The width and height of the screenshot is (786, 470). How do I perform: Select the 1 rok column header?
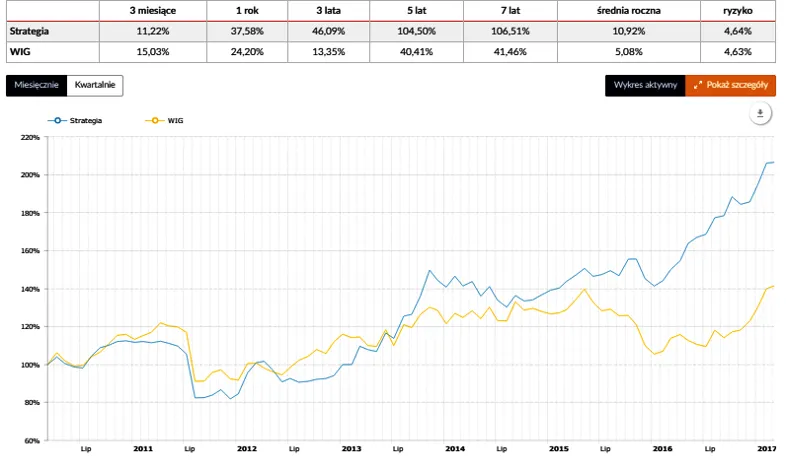245,10
